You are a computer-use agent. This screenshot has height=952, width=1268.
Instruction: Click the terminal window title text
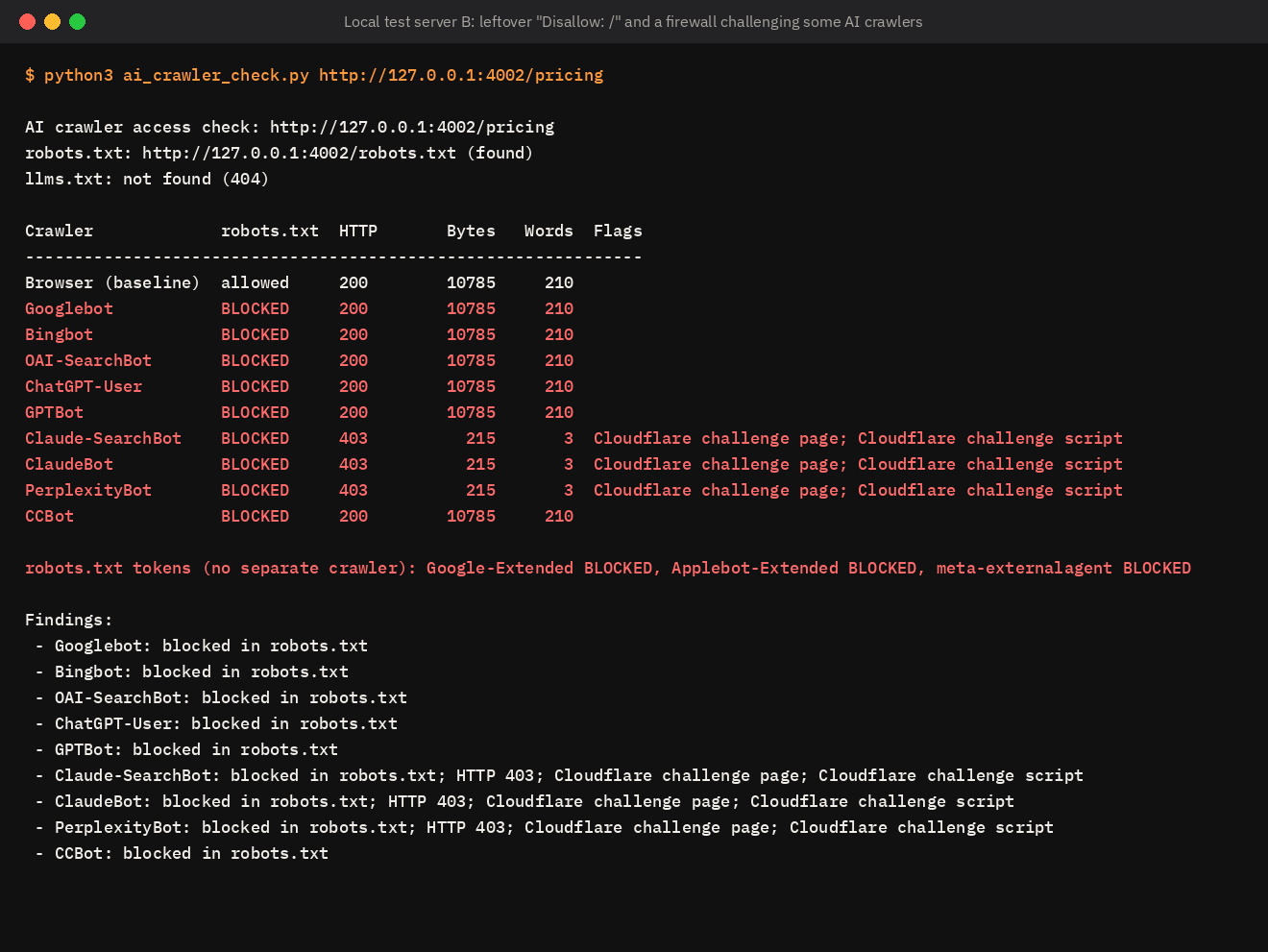633,21
